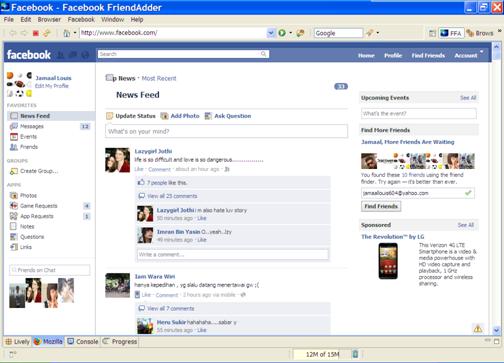Click Lazygirl Jothi's post profile picture

(118, 160)
